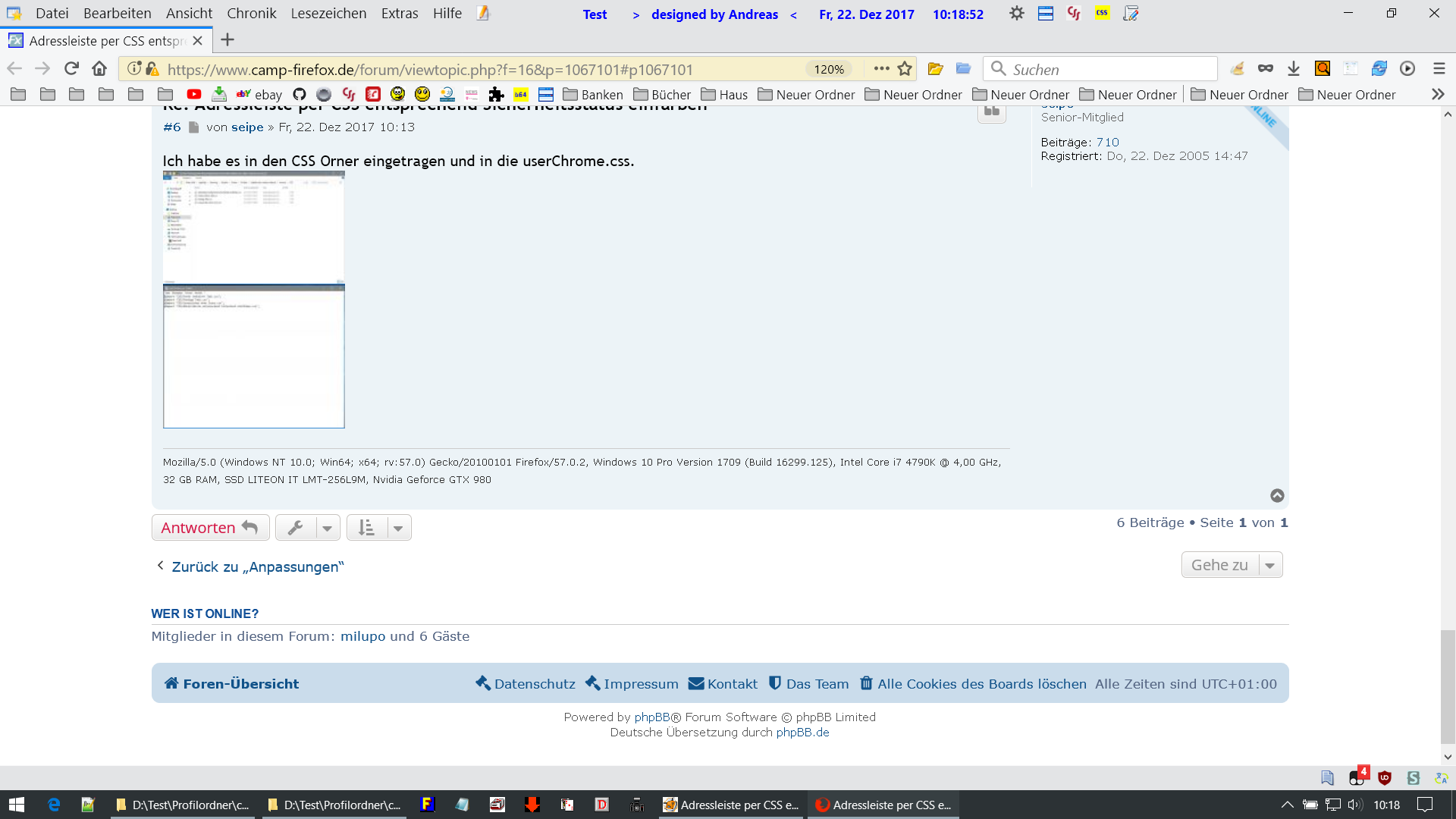The height and width of the screenshot is (819, 1456).
Task: Open the downloads arrow icon
Action: (x=1294, y=69)
